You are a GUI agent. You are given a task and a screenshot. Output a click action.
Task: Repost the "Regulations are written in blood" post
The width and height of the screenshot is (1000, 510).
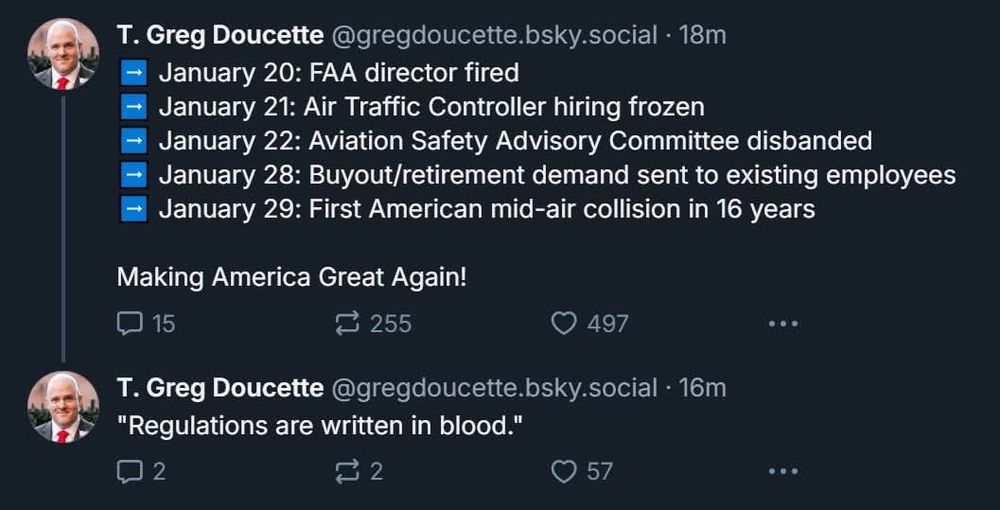pos(347,471)
